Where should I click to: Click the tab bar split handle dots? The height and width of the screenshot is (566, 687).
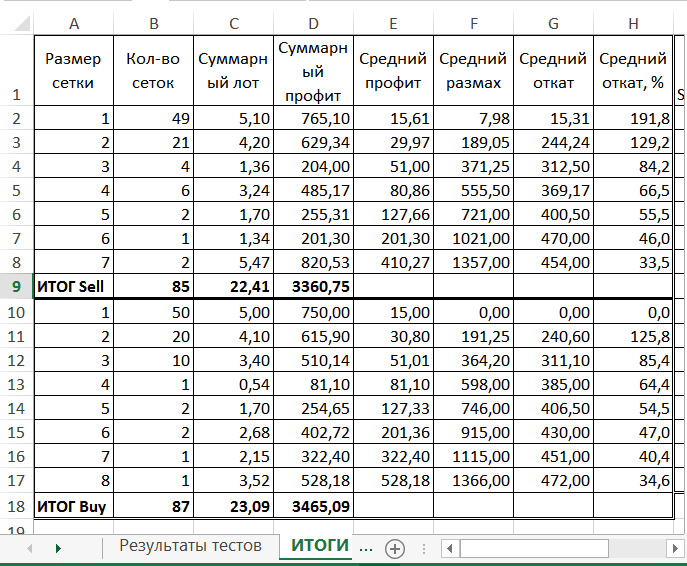coord(424,548)
